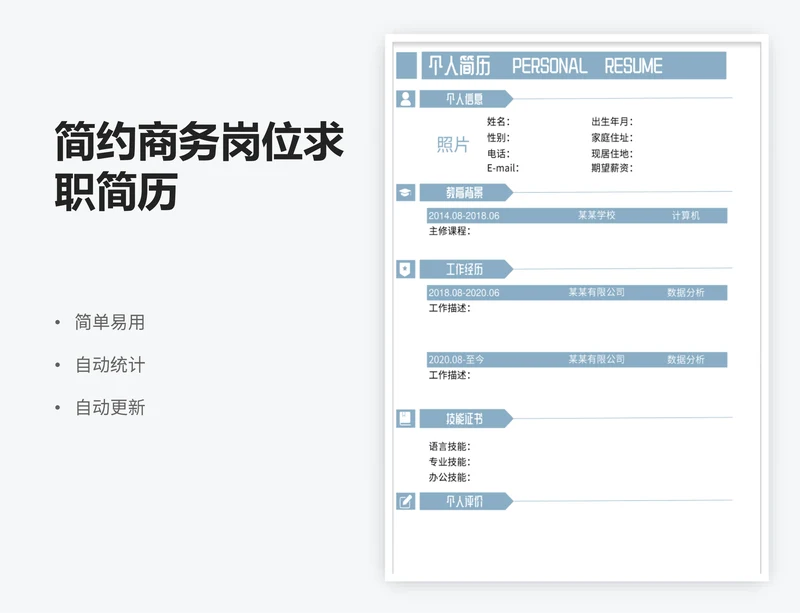Click the pencil edit icon beside 个人评价
Image resolution: width=800 pixels, height=613 pixels.
point(406,501)
